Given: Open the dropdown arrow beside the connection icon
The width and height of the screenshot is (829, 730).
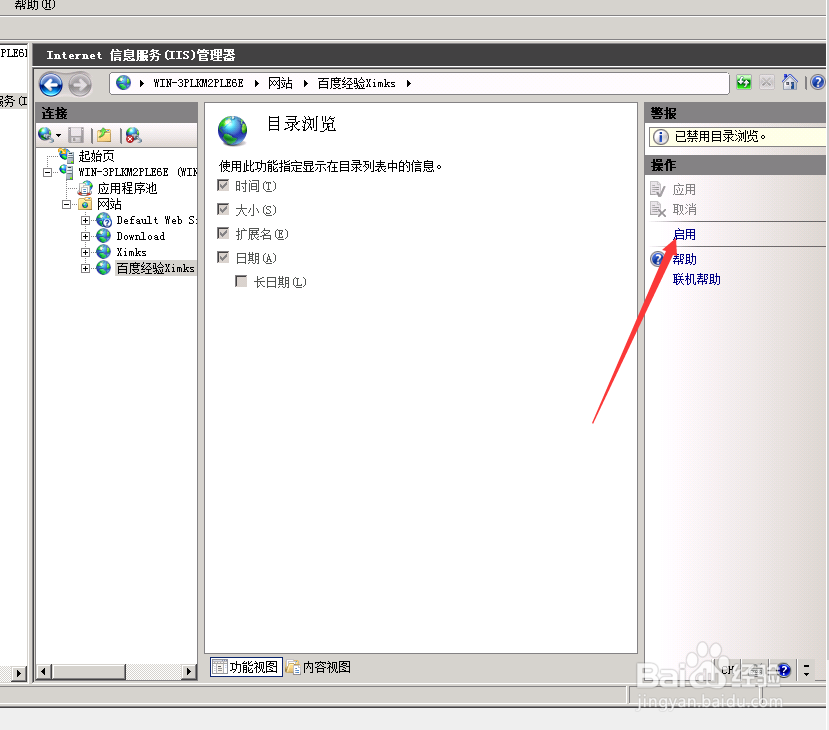Looking at the screenshot, I should tap(58, 136).
